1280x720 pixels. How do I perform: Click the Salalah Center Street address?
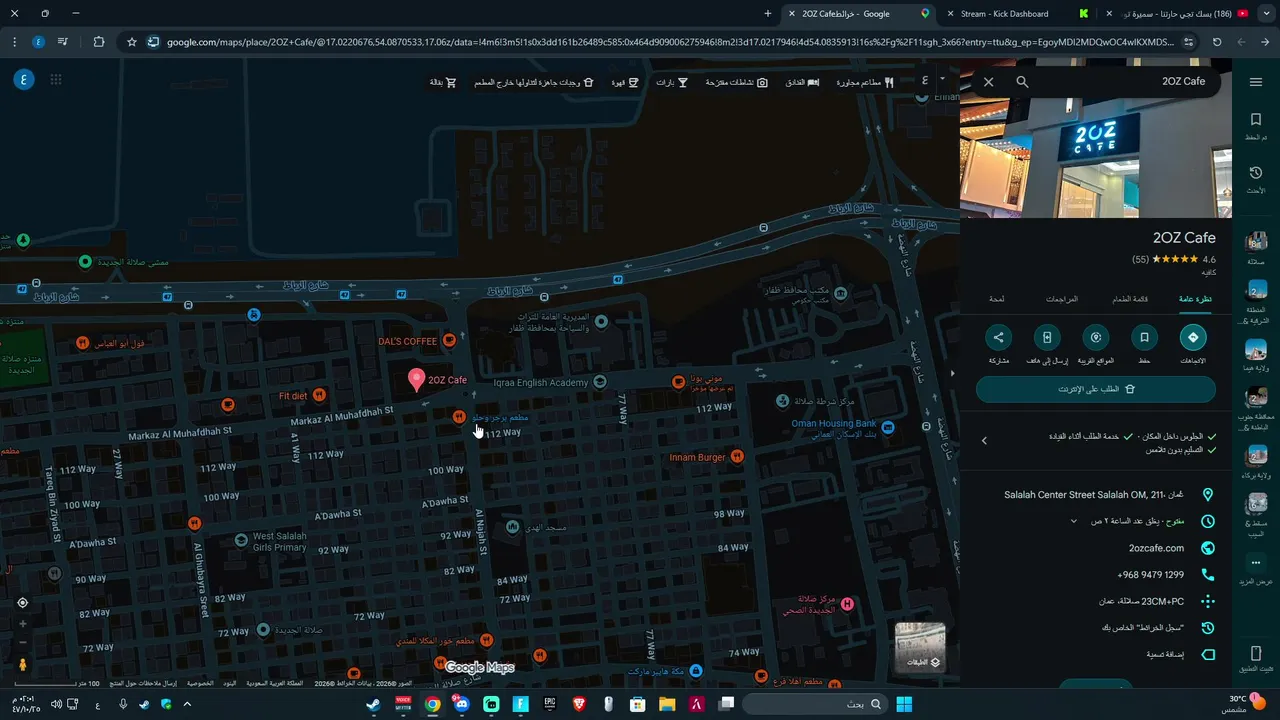click(x=1096, y=495)
